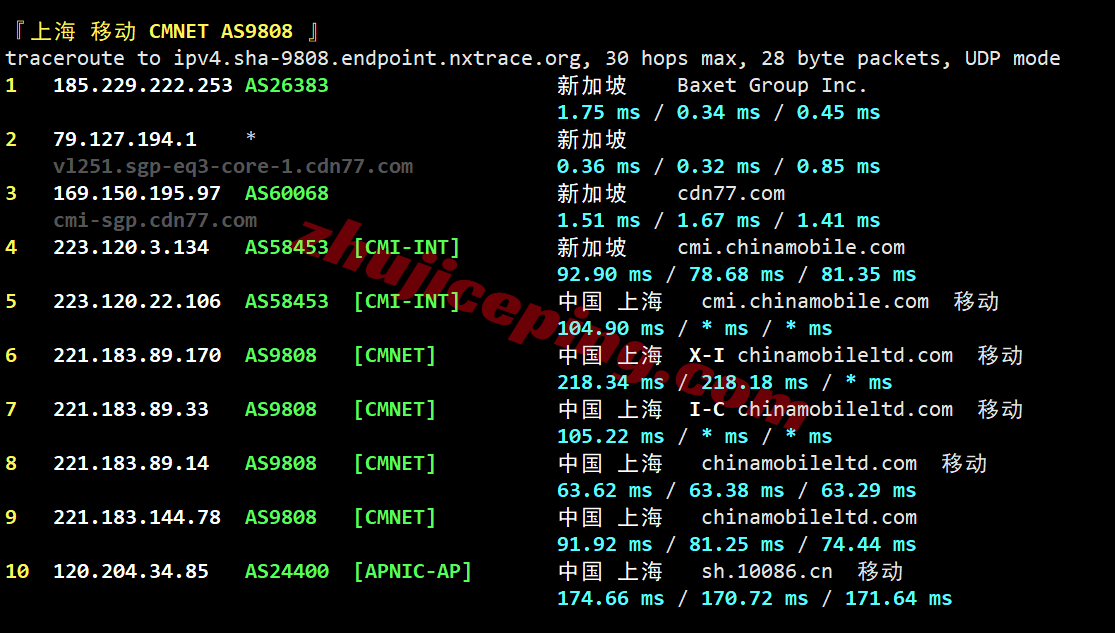Click hostname vl251.sgp-eq3-core-1.cdn77.com
Screen dimensions: 1115x633
coord(232,166)
